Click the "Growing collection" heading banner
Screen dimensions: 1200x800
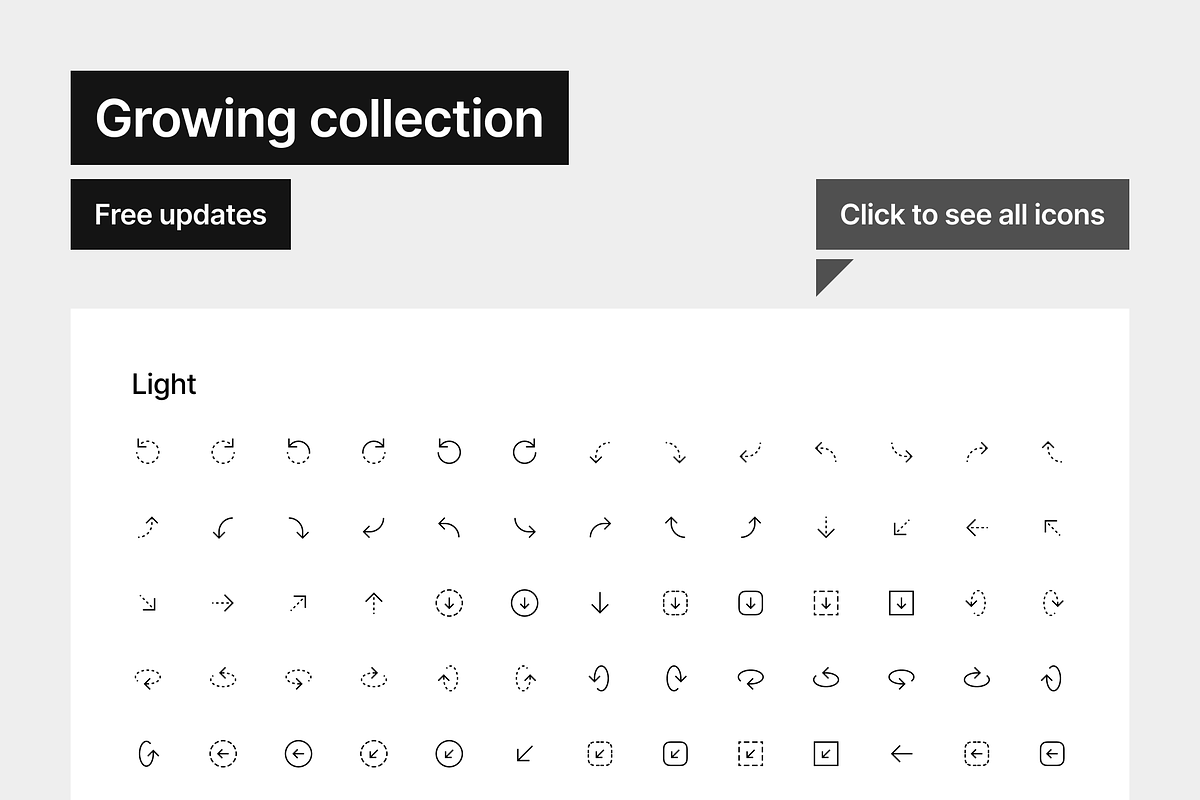tap(319, 118)
